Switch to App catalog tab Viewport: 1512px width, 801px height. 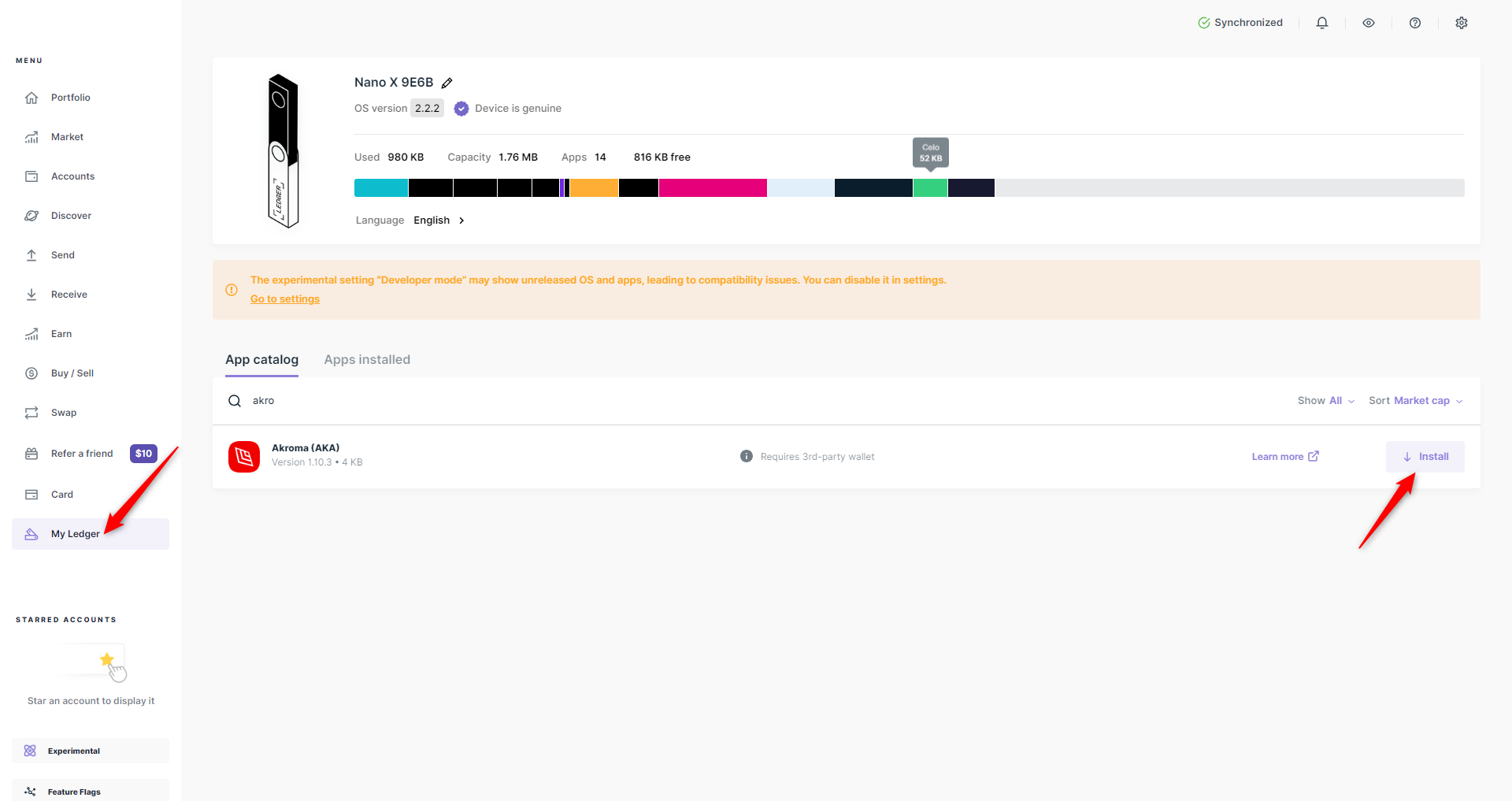(261, 360)
